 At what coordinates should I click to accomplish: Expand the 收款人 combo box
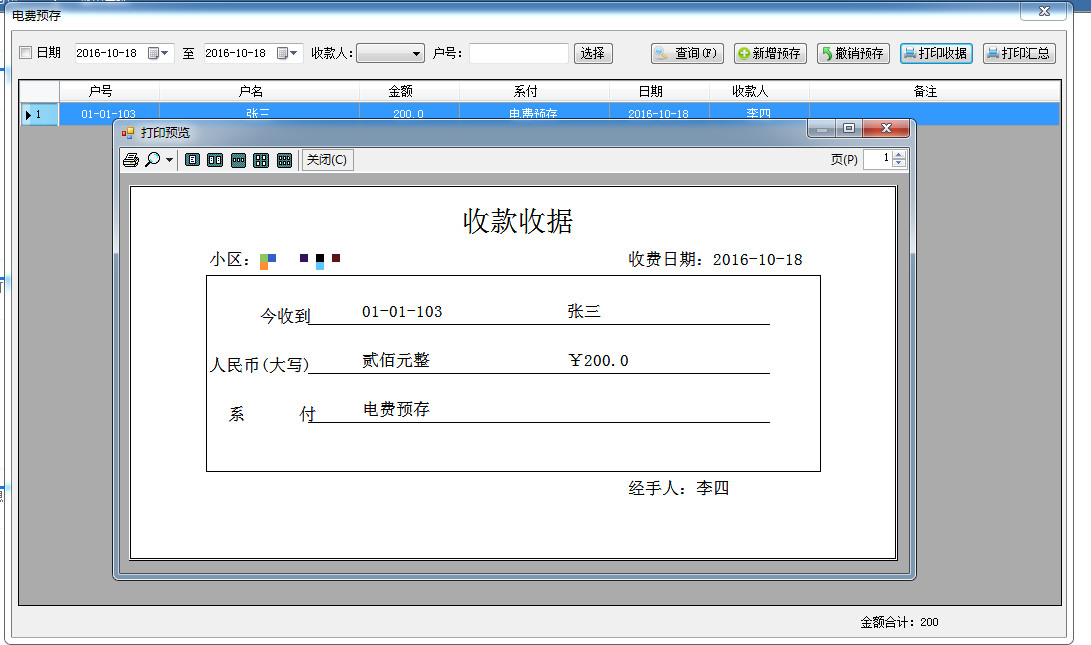416,53
